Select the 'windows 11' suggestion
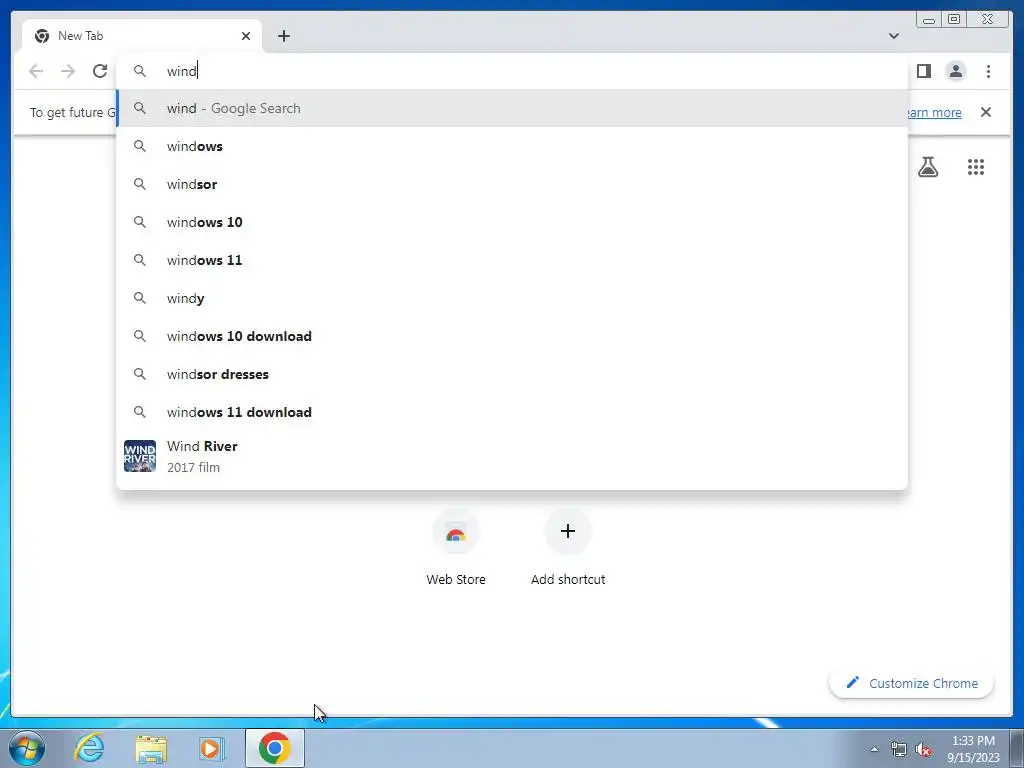Screen dimensions: 1024x768 (x=512, y=260)
